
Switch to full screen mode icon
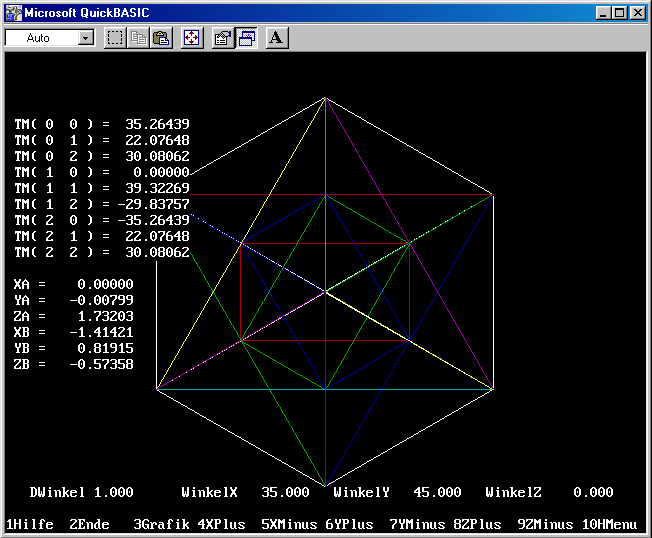pos(192,38)
